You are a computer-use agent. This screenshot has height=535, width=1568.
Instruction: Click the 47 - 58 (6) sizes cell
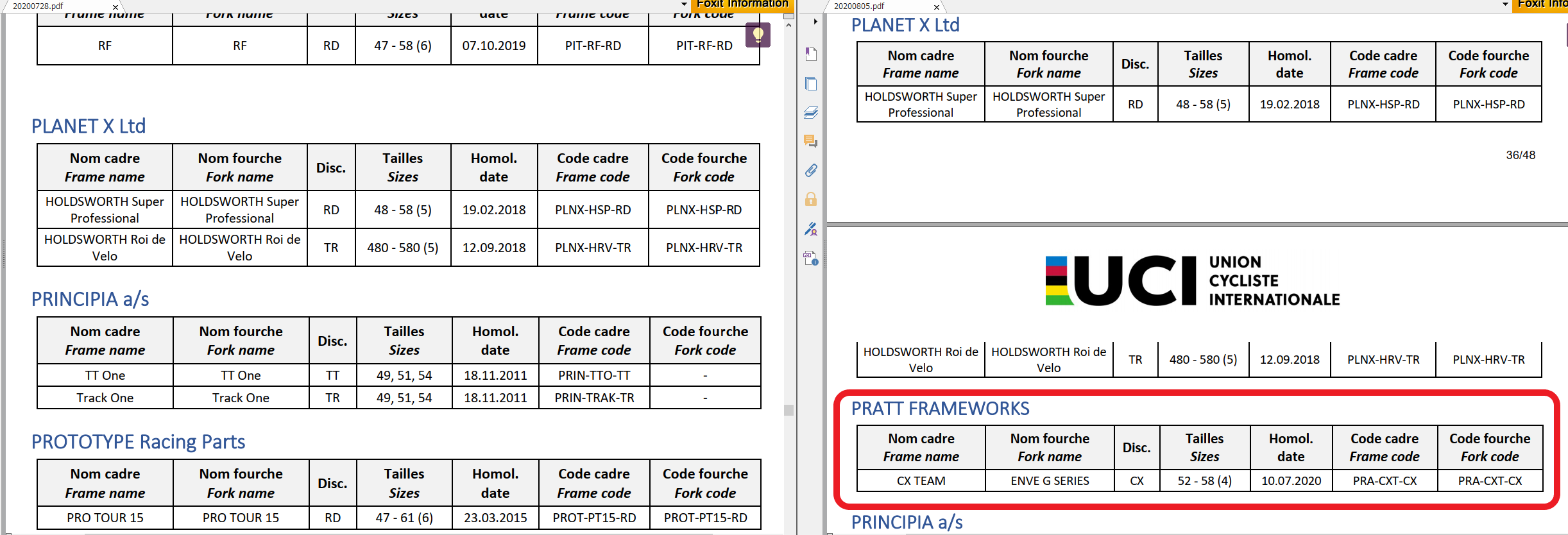coord(403,46)
